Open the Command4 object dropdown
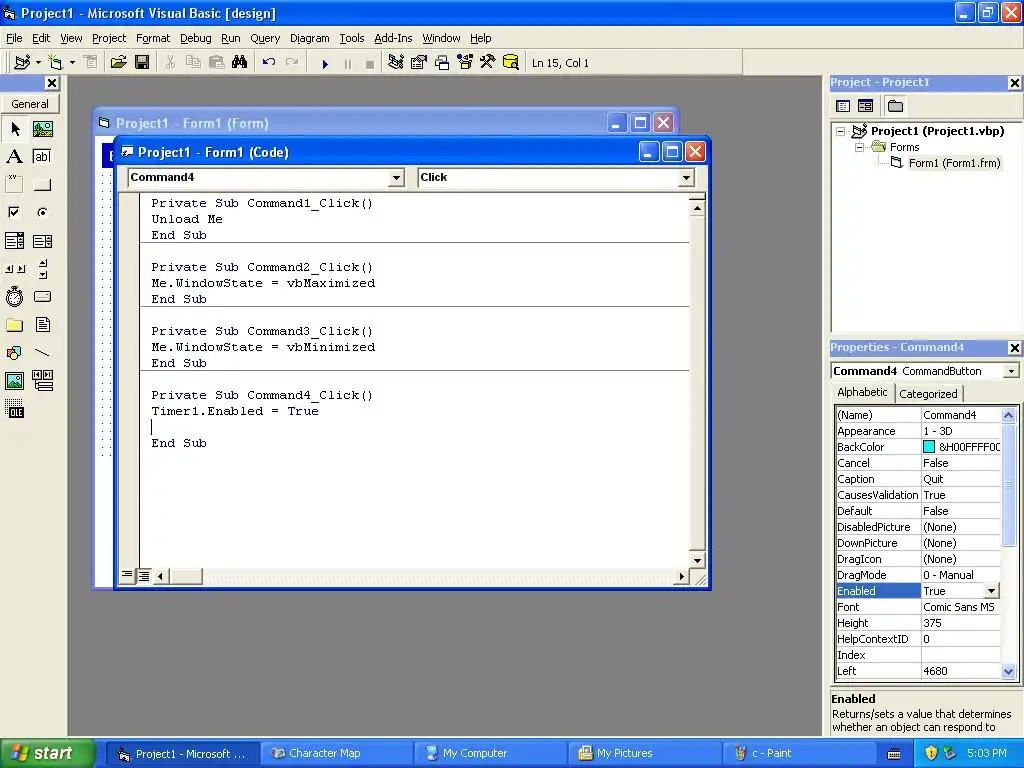 [396, 178]
